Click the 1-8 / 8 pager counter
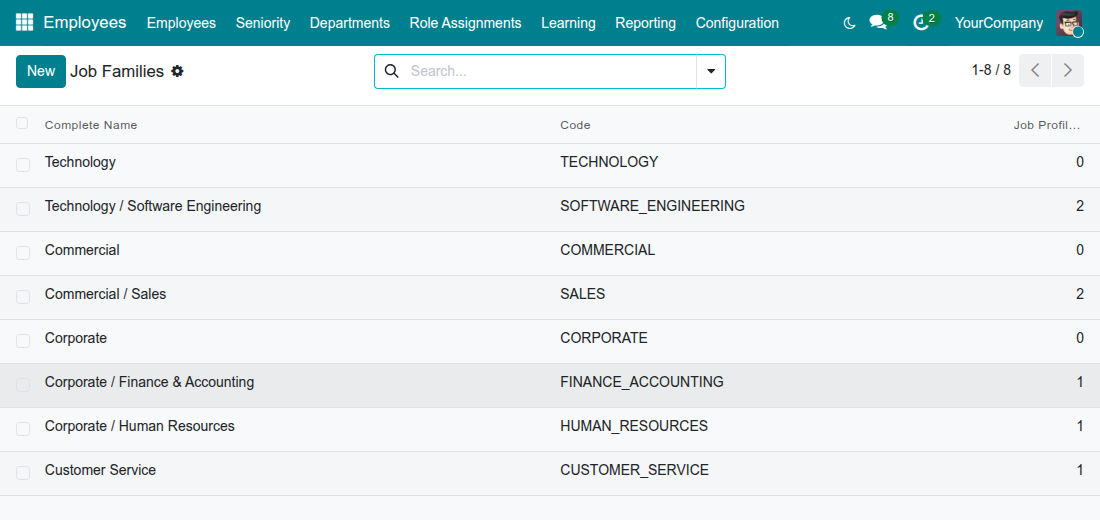This screenshot has width=1100, height=520. (991, 70)
